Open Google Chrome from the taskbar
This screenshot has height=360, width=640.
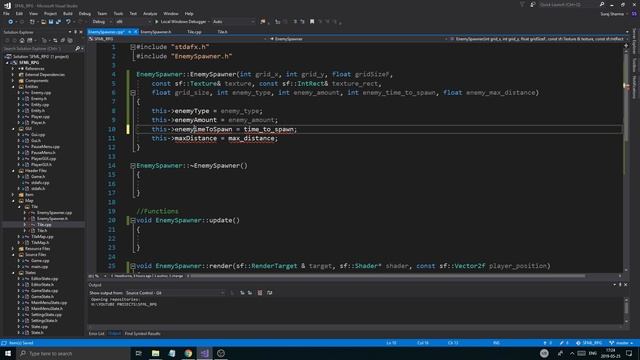[188, 353]
